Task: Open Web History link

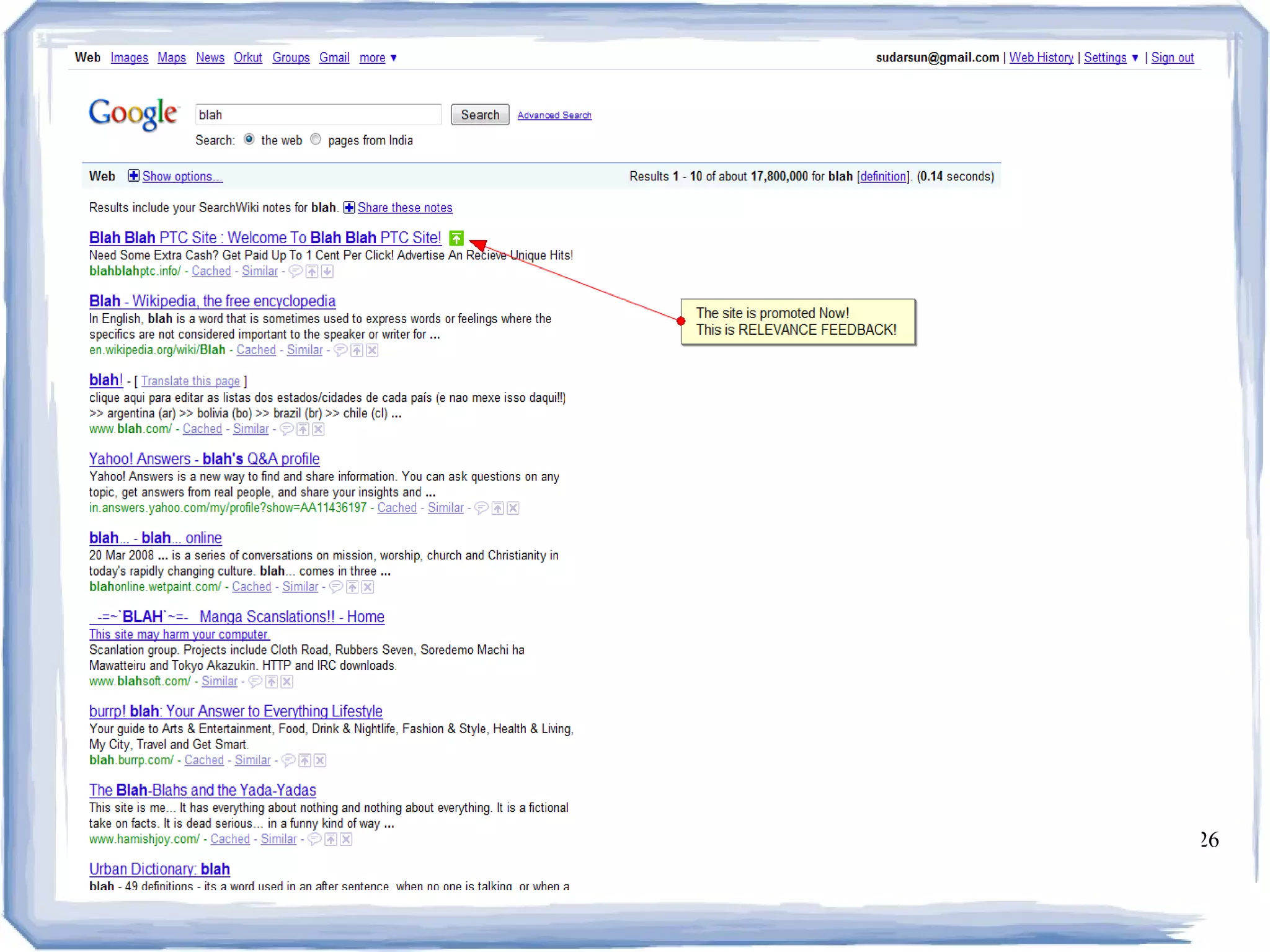Action: coord(1041,58)
